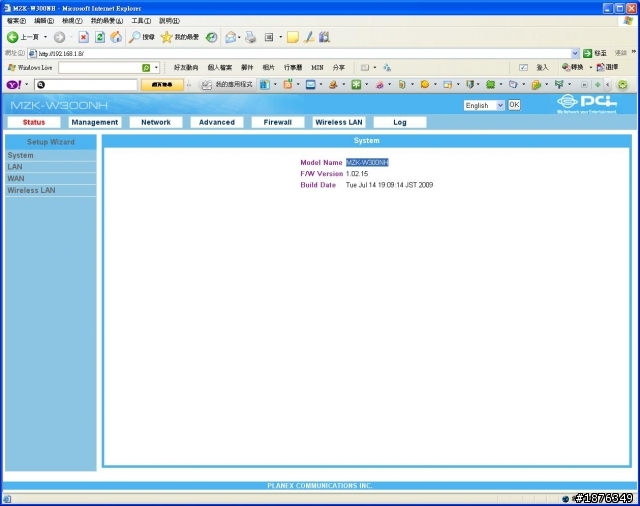Screen dimensions: 640x506
Task: Expand the Mail icon dropdown arrow
Action: [x=239, y=37]
